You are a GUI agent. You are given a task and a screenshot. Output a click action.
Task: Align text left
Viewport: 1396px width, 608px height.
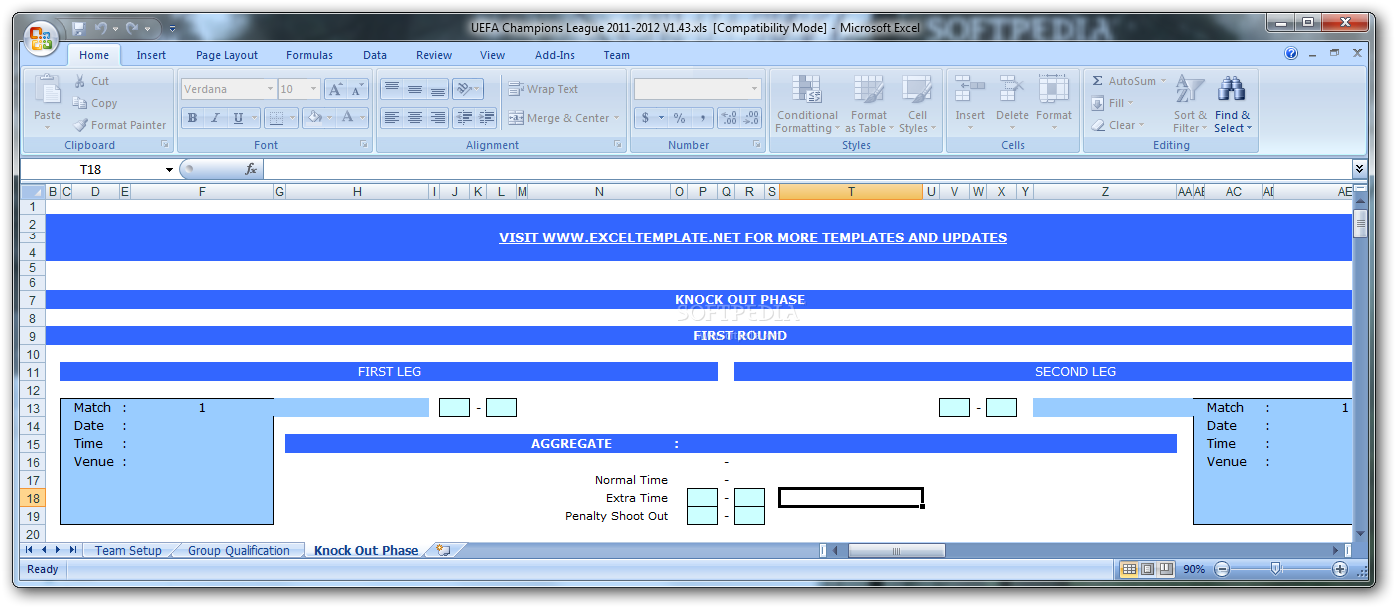click(x=390, y=118)
